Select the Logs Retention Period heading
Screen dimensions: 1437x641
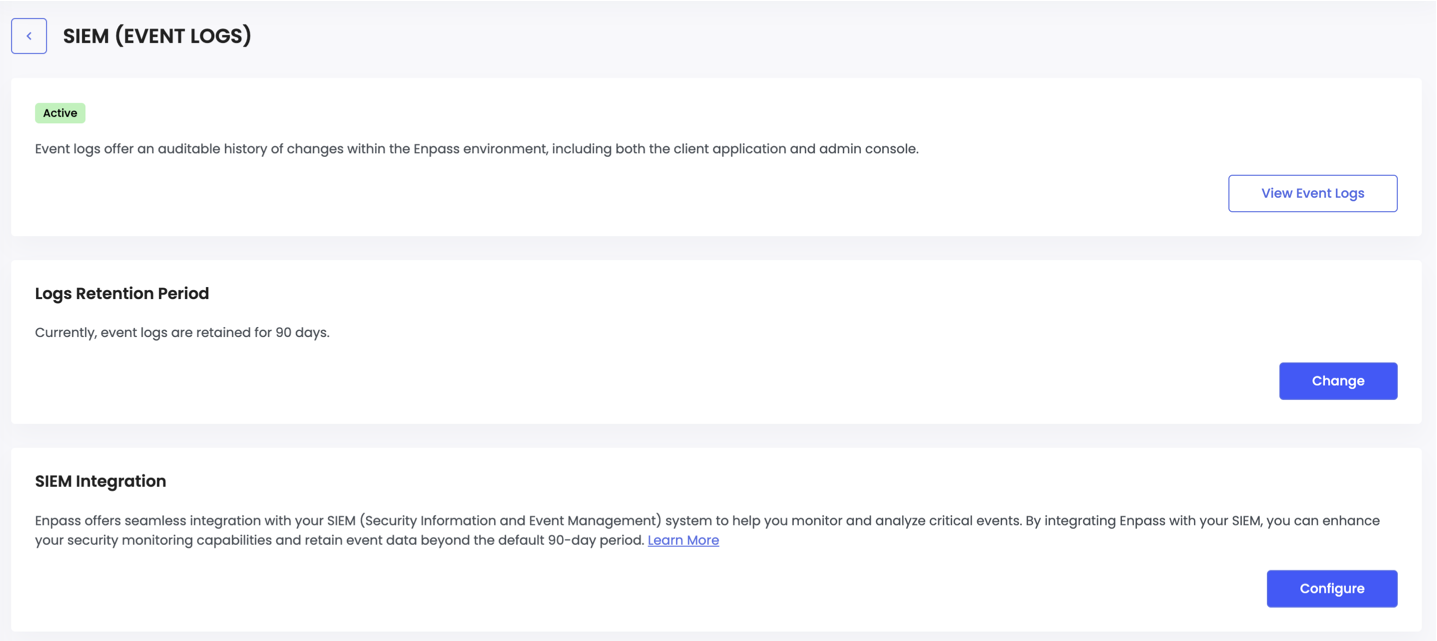(122, 293)
